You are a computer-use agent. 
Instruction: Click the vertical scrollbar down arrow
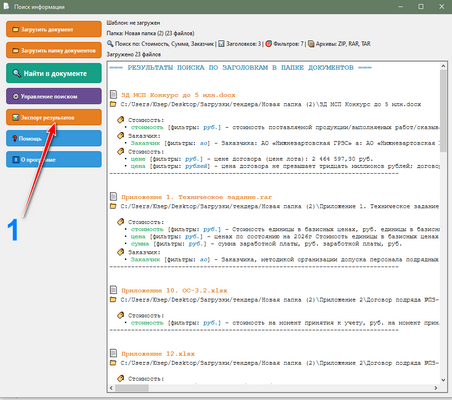pos(443,380)
